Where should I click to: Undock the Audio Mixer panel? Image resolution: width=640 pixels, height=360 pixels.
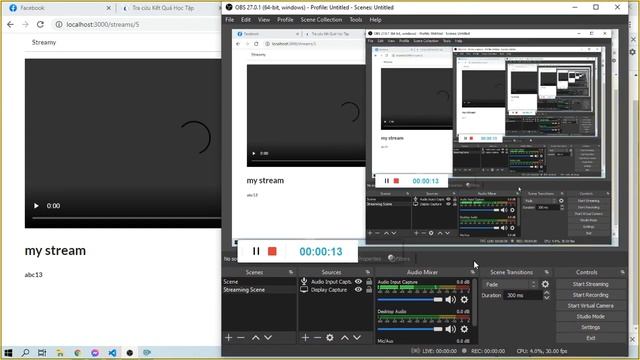click(473, 272)
